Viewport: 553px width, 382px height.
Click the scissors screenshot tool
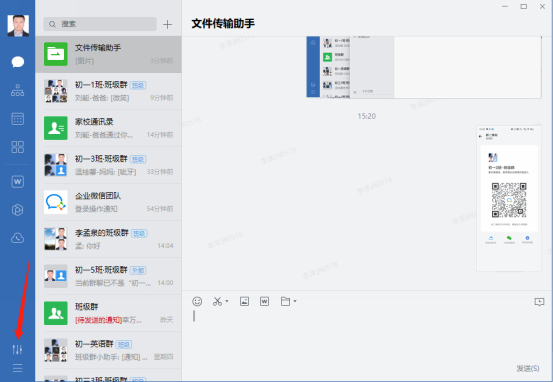(x=217, y=301)
